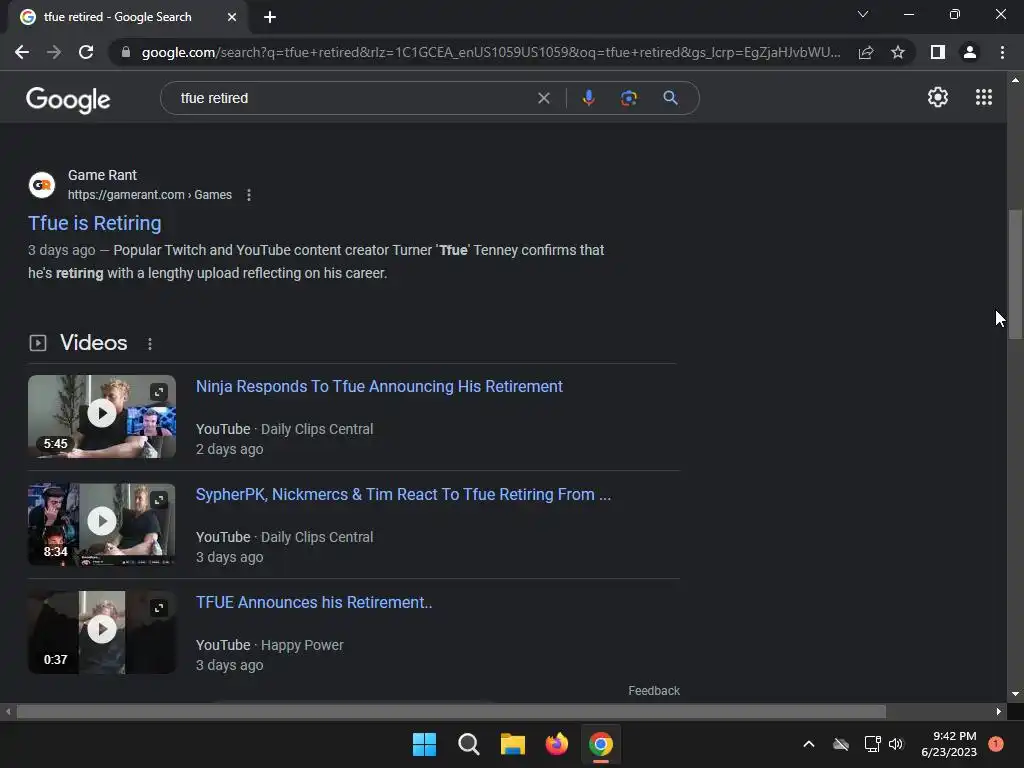Click the browser forward arrow
The image size is (1024, 768).
coord(54,52)
